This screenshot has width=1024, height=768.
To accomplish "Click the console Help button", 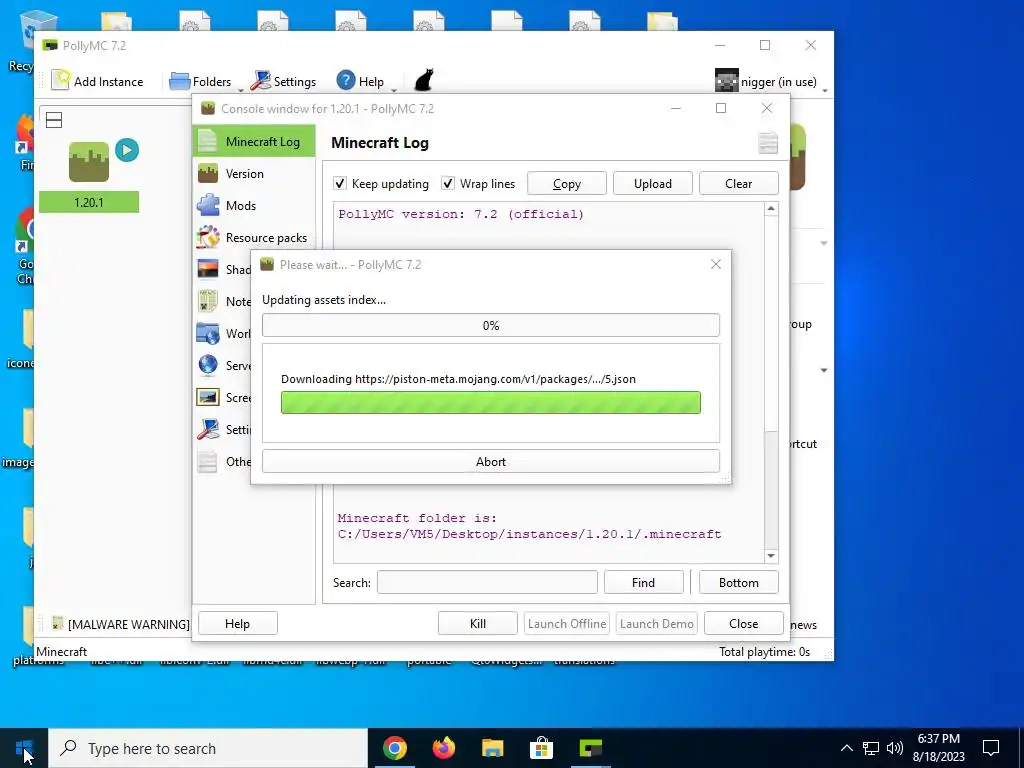I will pyautogui.click(x=238, y=624).
